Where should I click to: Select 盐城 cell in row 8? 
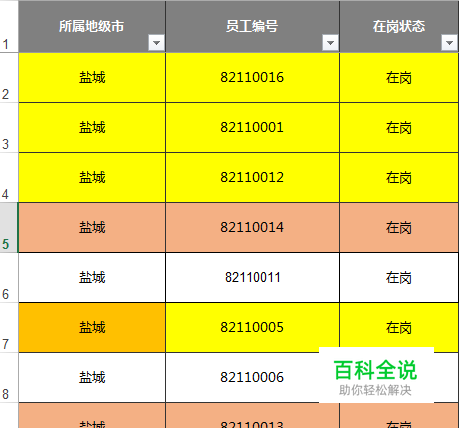pyautogui.click(x=92, y=378)
